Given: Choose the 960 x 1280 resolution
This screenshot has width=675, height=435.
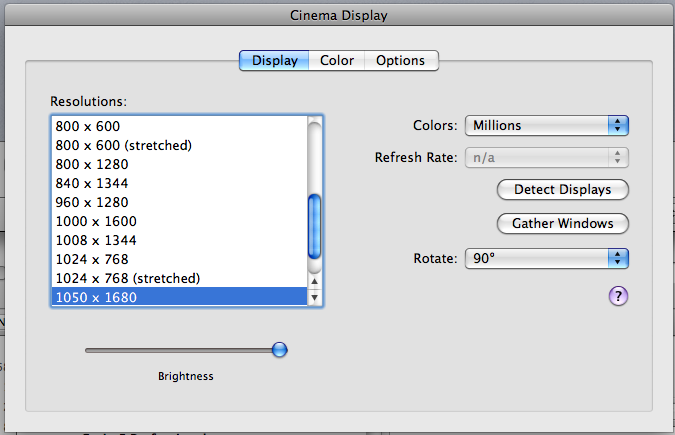Looking at the screenshot, I should point(180,202).
